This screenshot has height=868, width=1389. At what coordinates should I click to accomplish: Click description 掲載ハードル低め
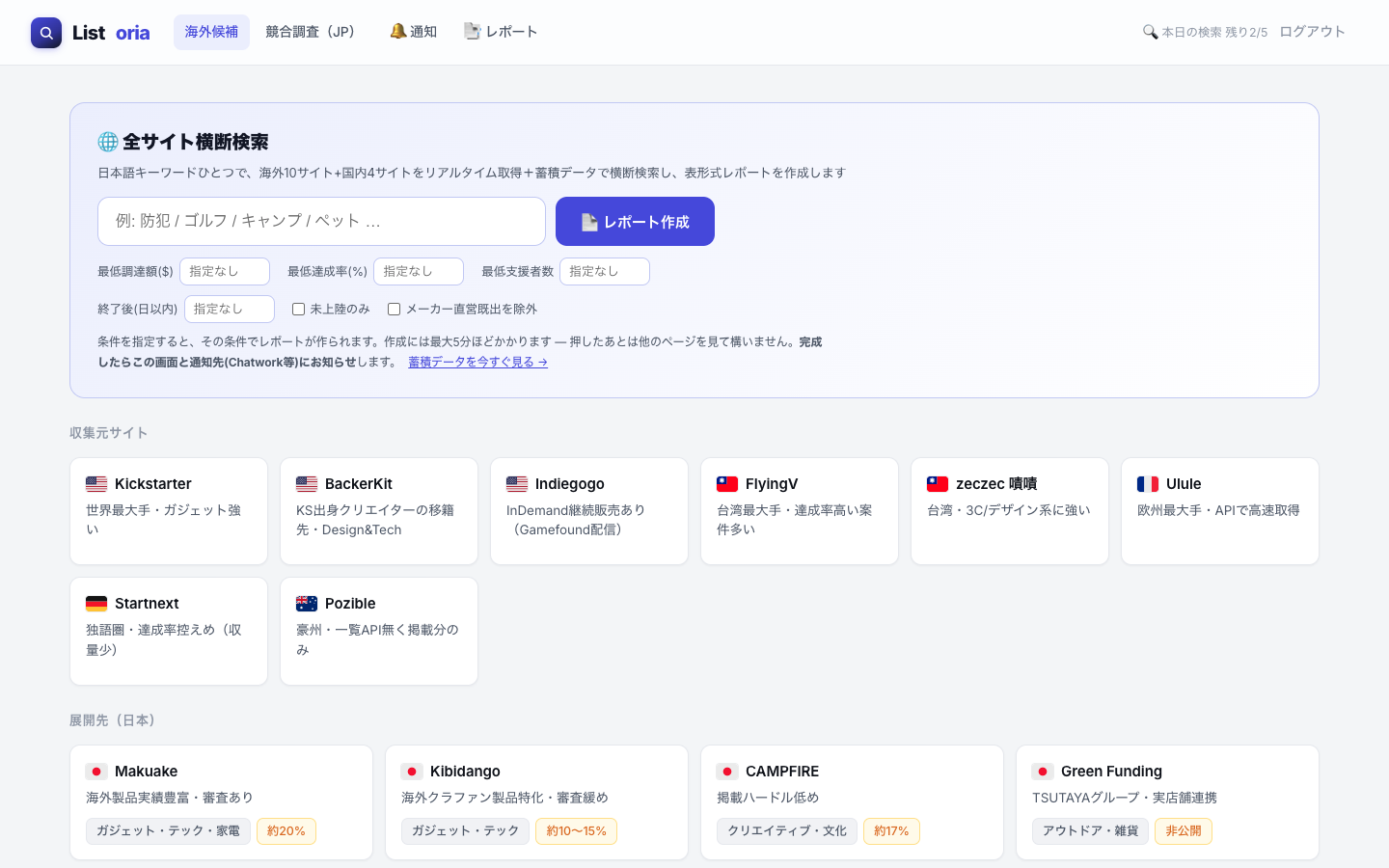point(768,798)
